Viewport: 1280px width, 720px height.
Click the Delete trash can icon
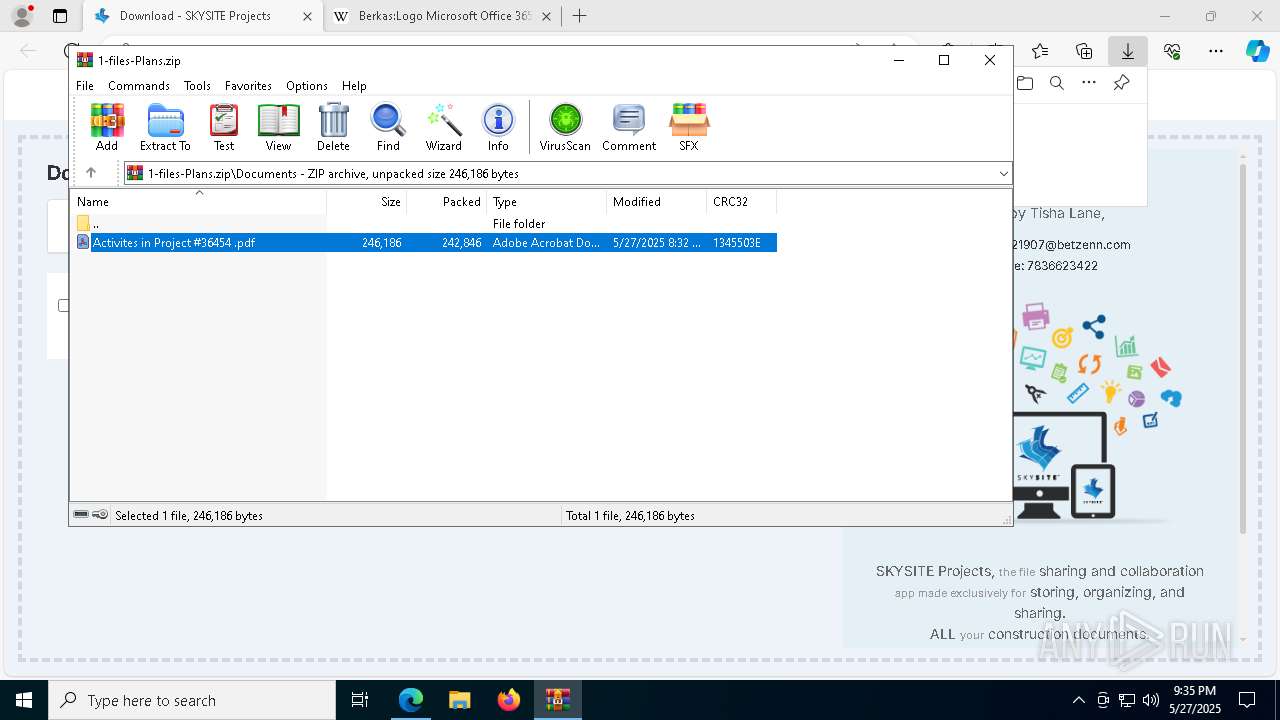(x=333, y=127)
